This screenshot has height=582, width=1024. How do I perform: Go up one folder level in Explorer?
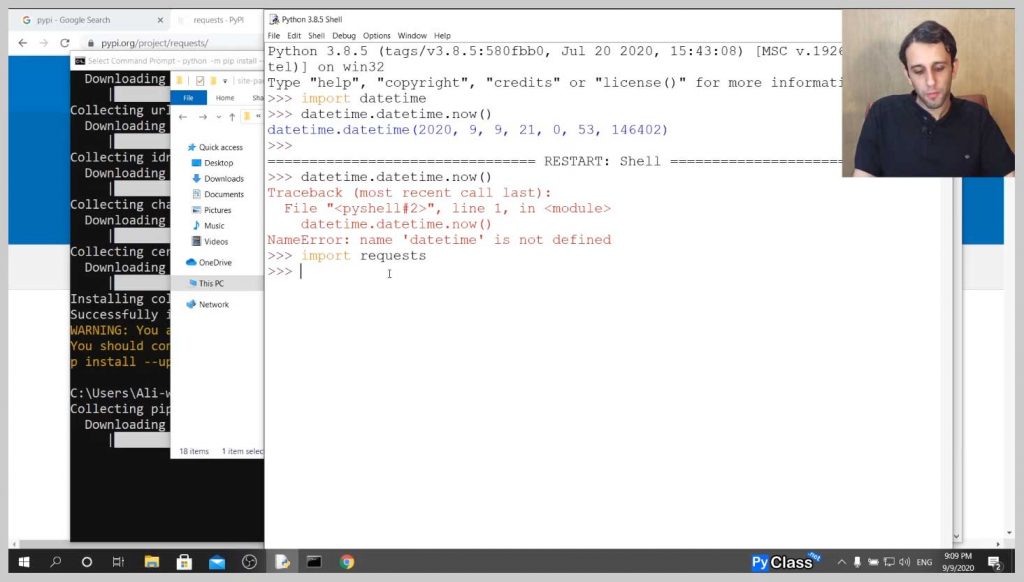(232, 117)
